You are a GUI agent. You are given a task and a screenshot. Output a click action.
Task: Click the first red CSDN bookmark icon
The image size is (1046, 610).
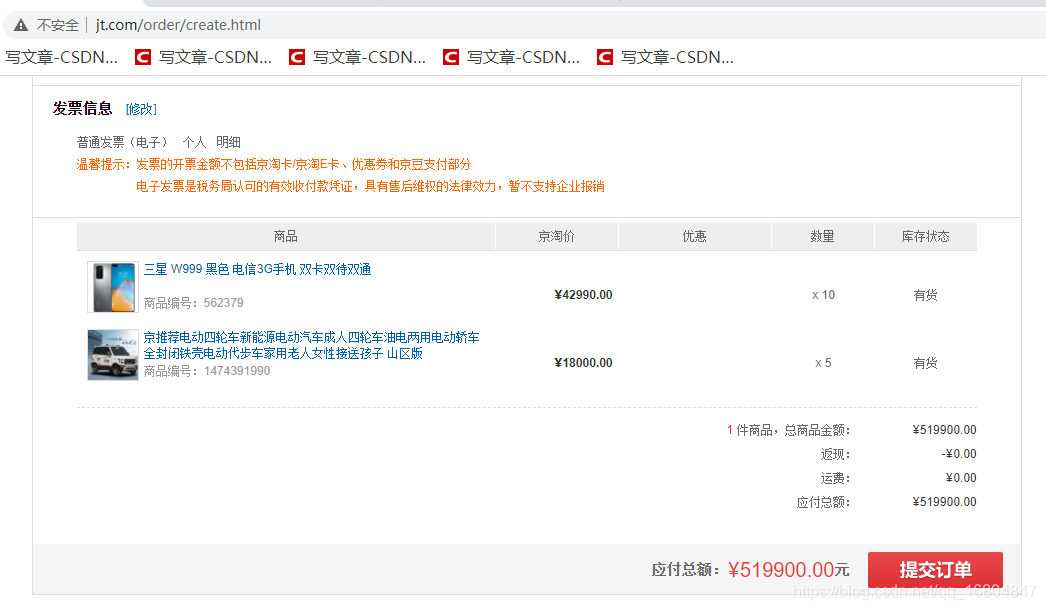(x=143, y=57)
